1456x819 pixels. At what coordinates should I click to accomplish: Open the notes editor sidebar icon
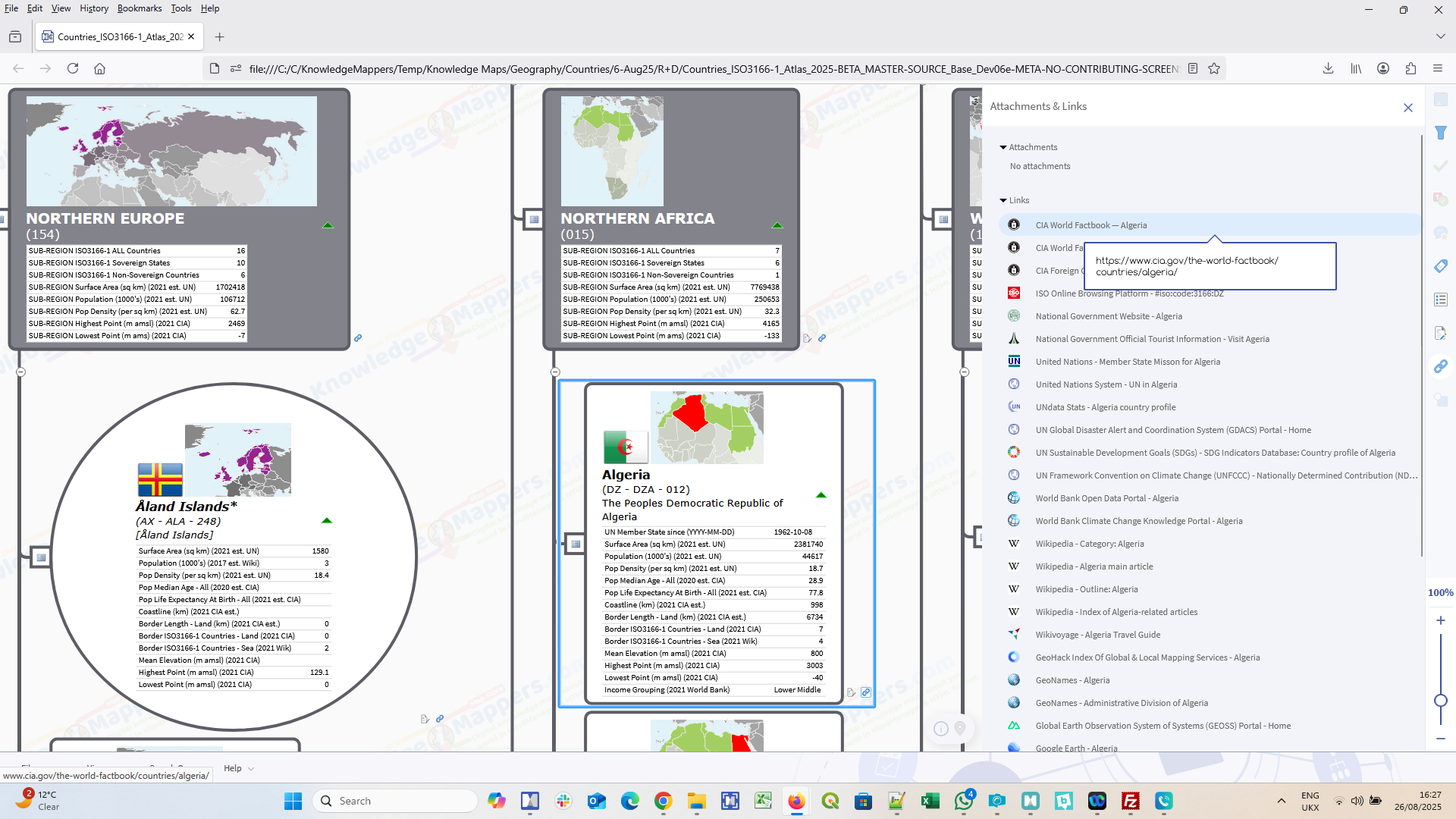pos(1441,333)
